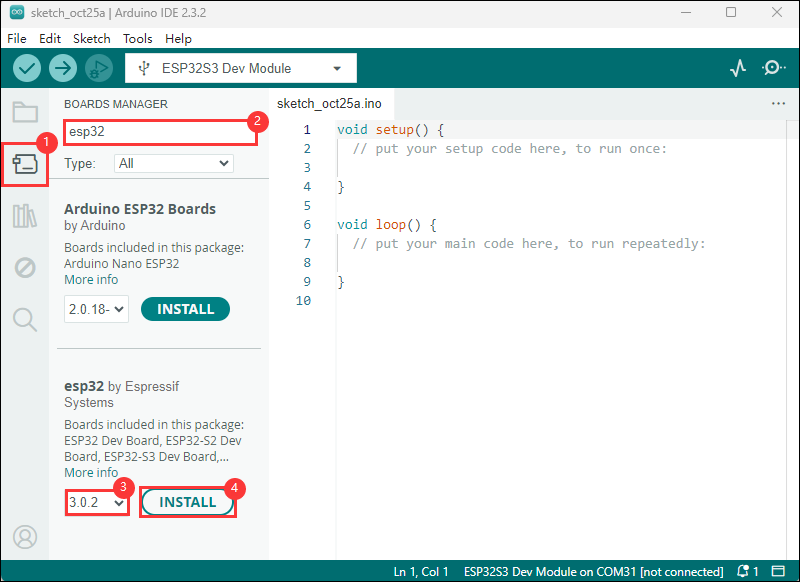The width and height of the screenshot is (800, 582).
Task: Minimize the Arduino IDE window
Action: pos(686,12)
